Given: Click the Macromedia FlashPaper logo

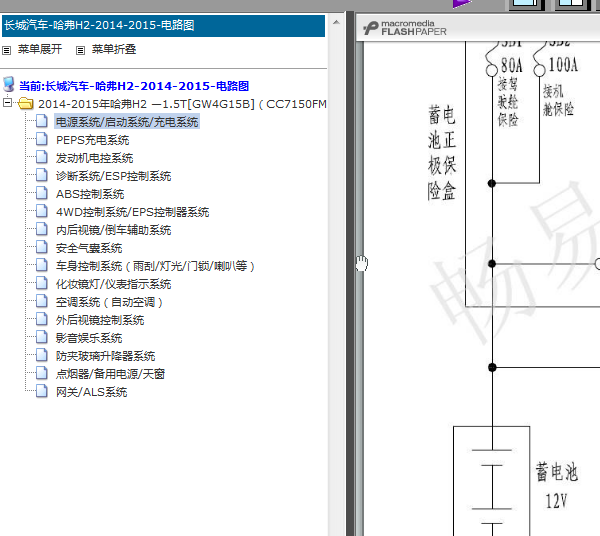Looking at the screenshot, I should coord(405,28).
